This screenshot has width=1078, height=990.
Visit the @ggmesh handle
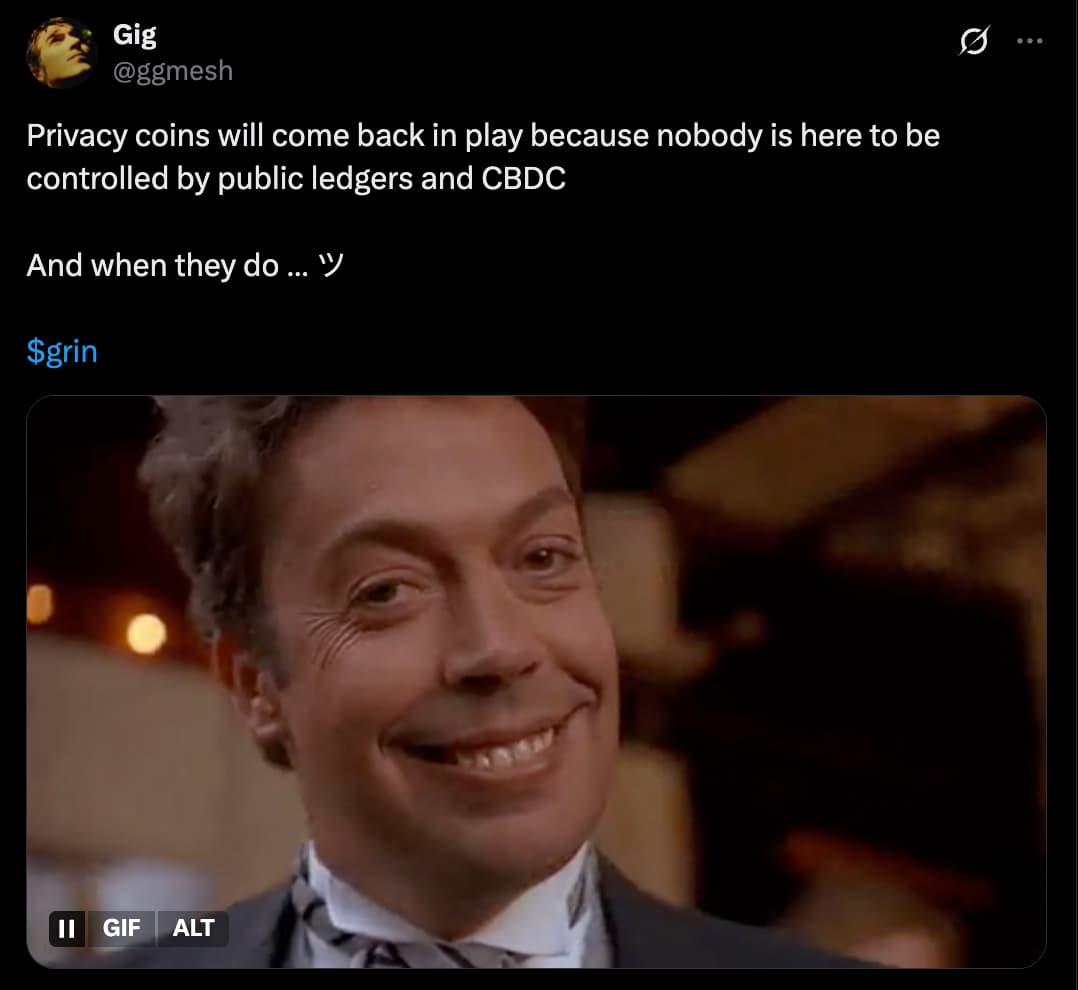(173, 71)
